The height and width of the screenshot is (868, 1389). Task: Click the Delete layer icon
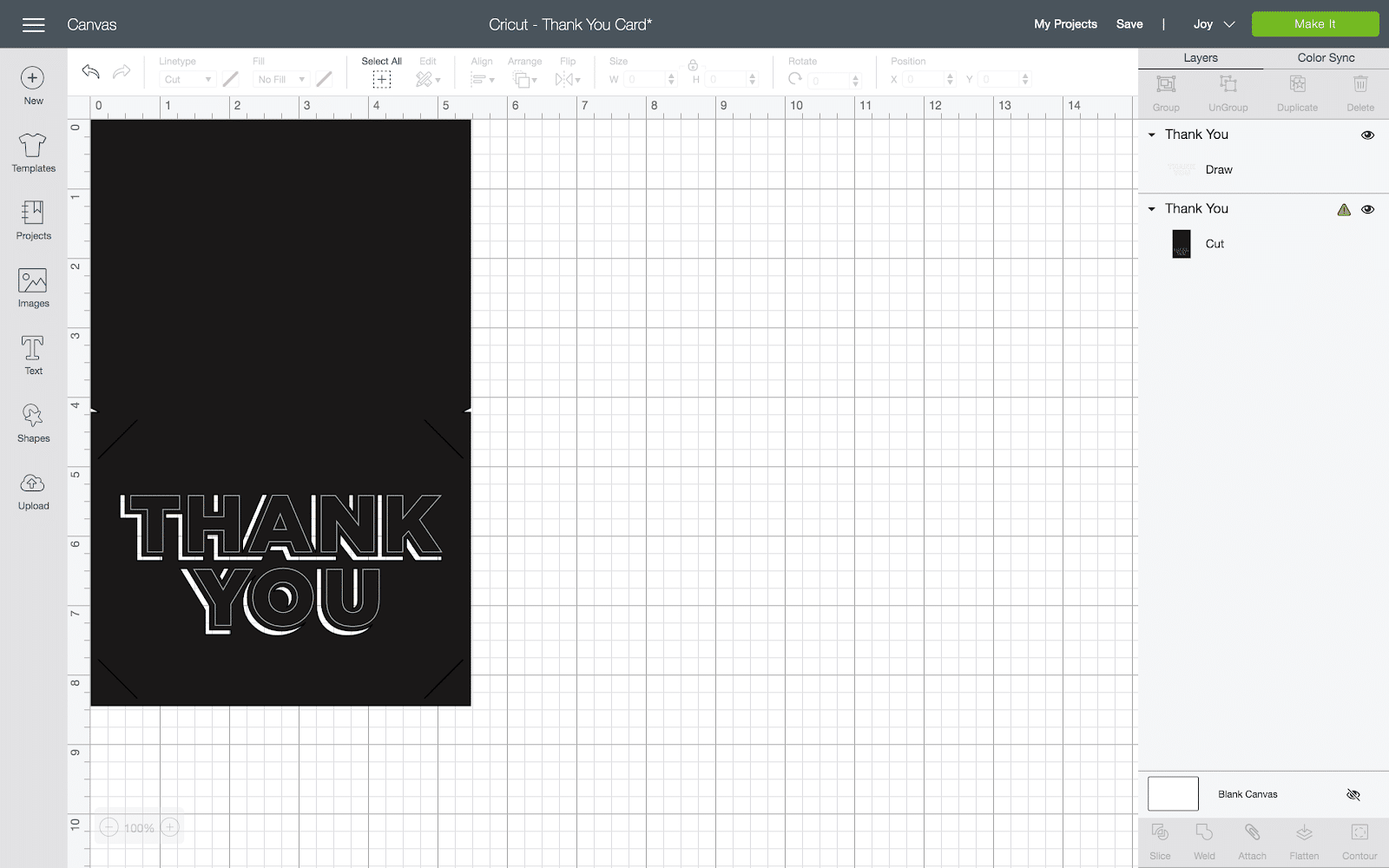[x=1360, y=84]
